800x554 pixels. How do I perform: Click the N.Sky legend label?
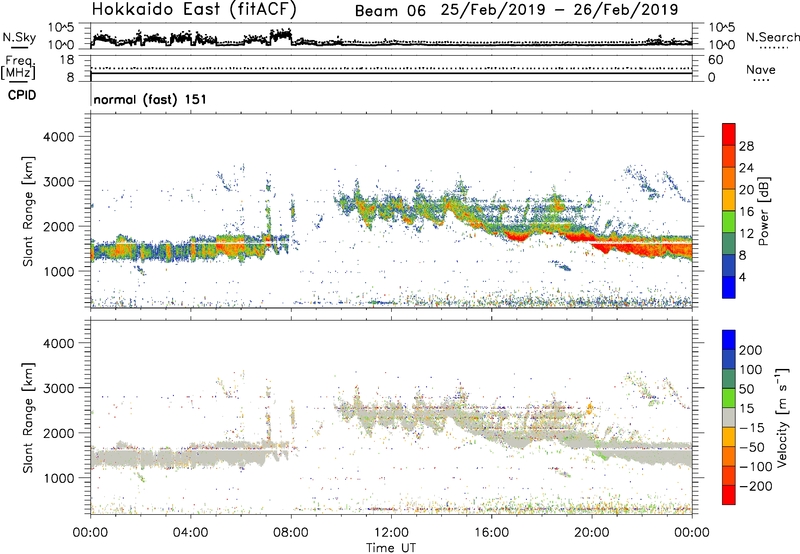(19, 37)
